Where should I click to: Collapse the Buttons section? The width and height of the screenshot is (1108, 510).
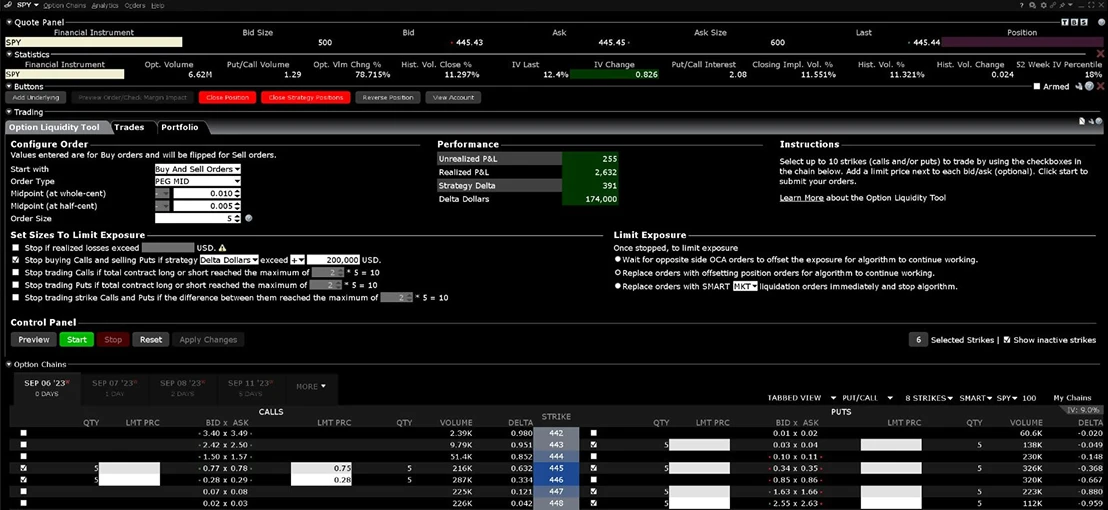pyautogui.click(x=8, y=87)
